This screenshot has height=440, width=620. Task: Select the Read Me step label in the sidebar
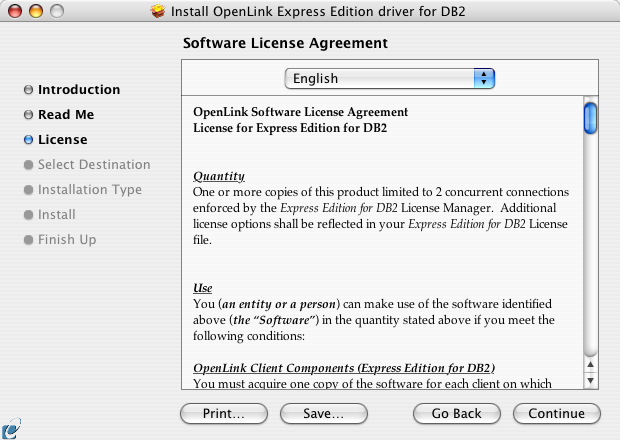pyautogui.click(x=66, y=115)
